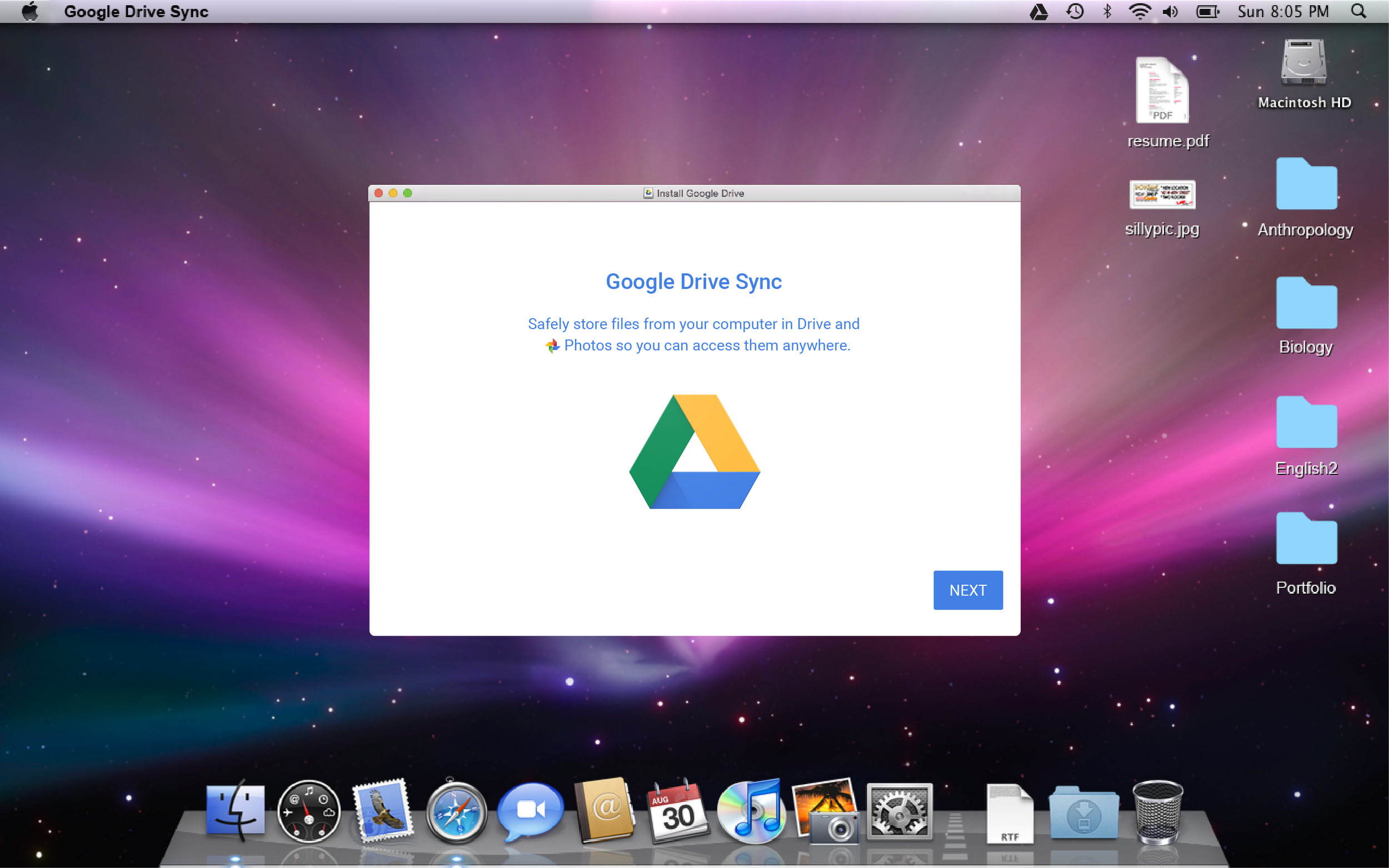Click the Google Drive Sync heading
1389x868 pixels.
(x=693, y=282)
